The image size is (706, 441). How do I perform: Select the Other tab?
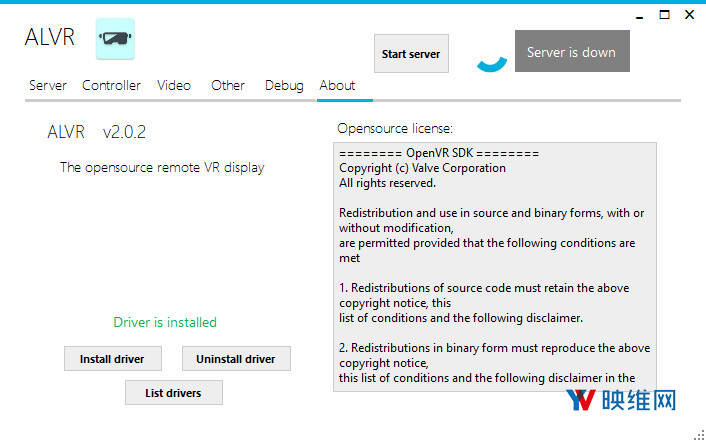[x=228, y=86]
